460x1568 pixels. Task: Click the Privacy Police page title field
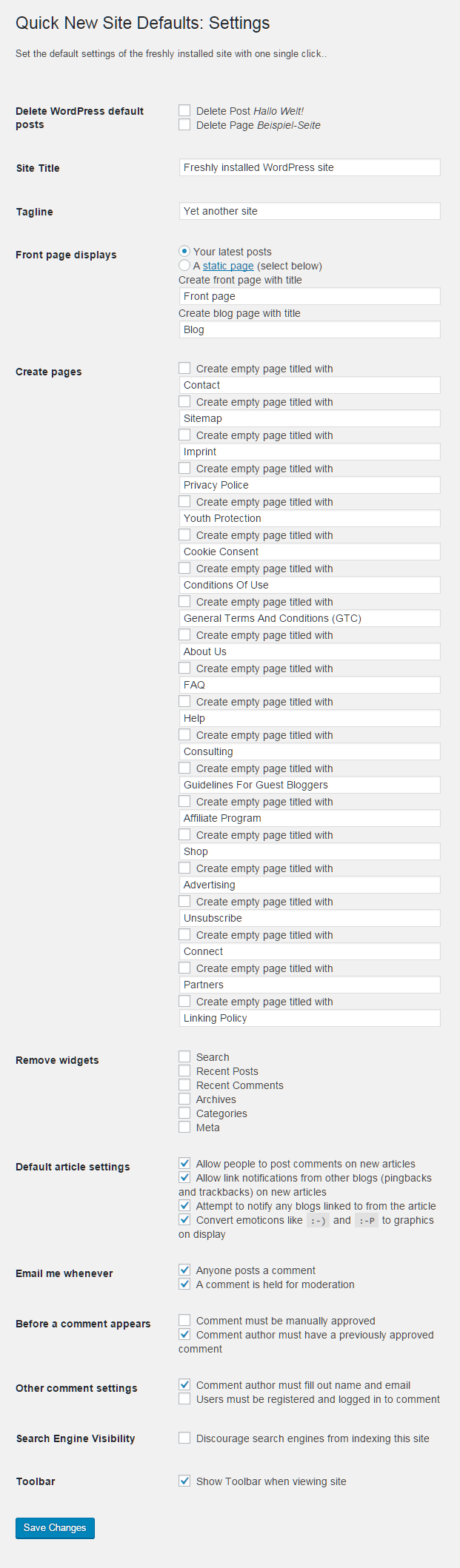310,485
